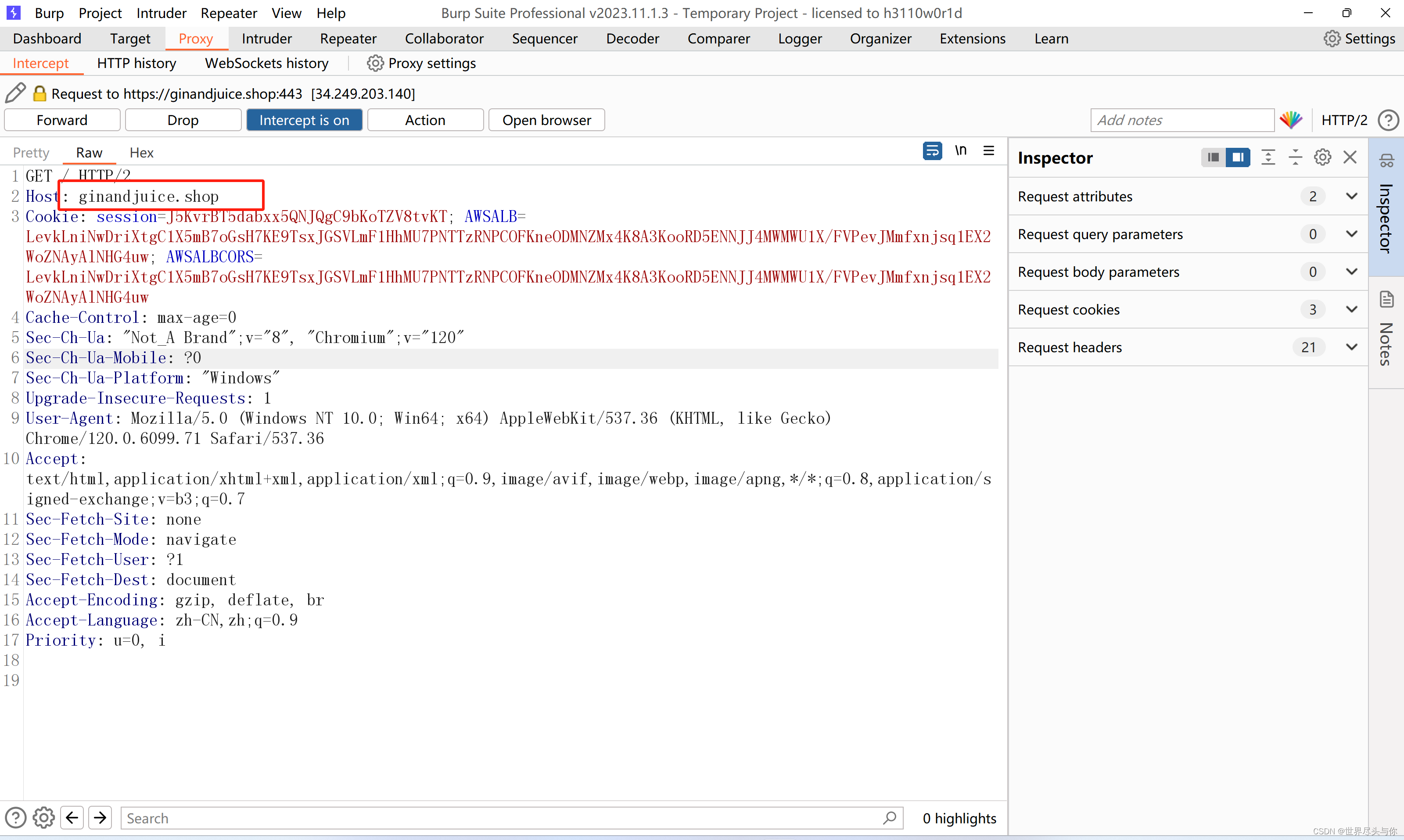This screenshot has width=1404, height=840.
Task: Click the help question mark beside HTTP/2
Action: point(1388,120)
